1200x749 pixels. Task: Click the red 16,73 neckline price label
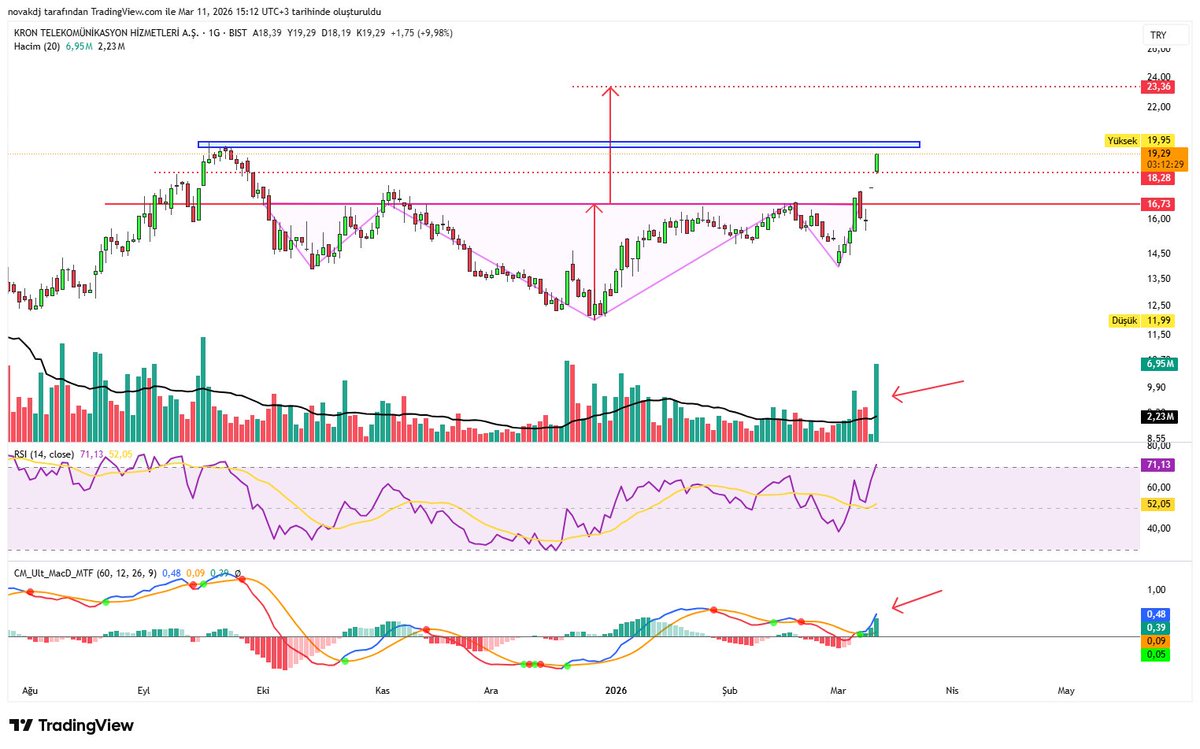(1158, 203)
